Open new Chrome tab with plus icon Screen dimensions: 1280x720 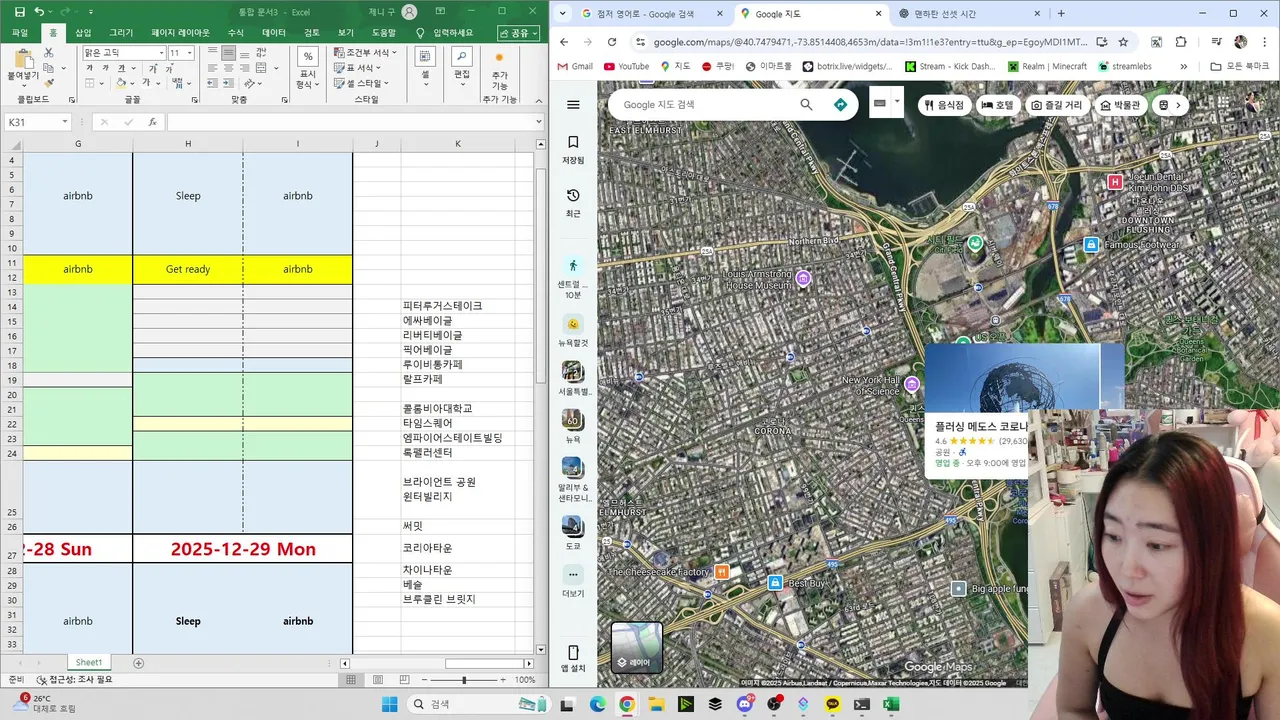[1061, 14]
